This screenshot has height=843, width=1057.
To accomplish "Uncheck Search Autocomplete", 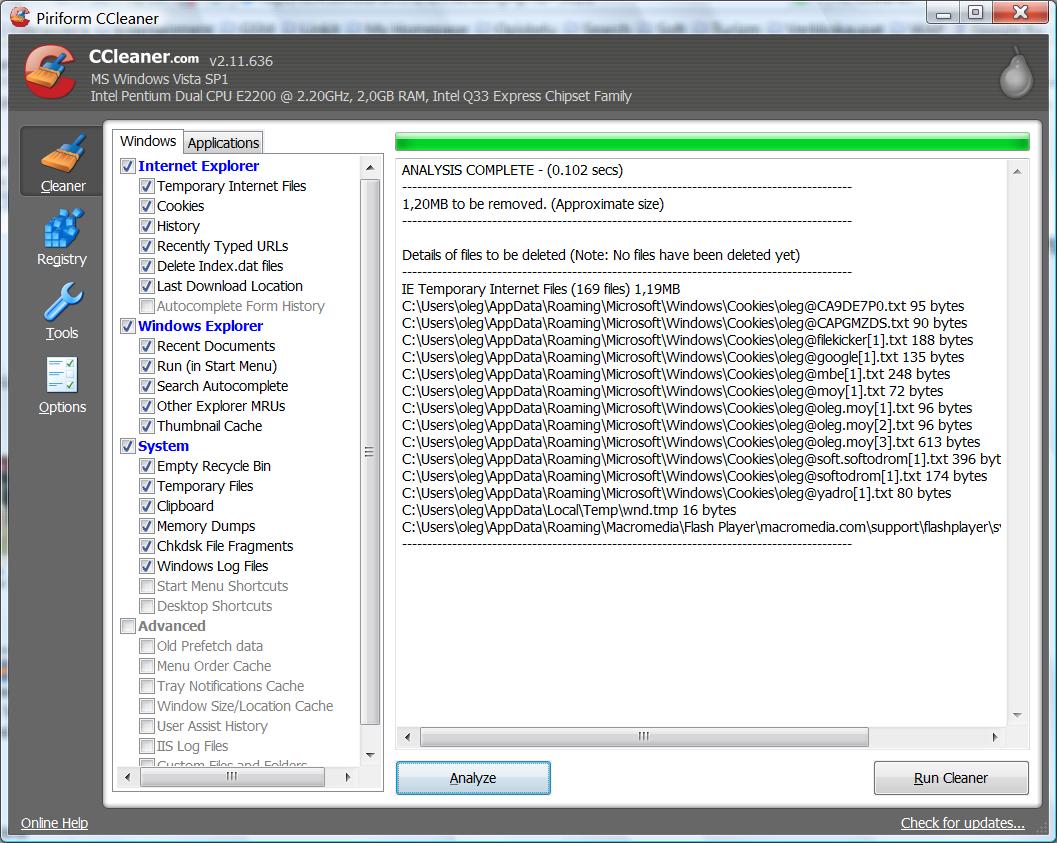I will click(146, 386).
